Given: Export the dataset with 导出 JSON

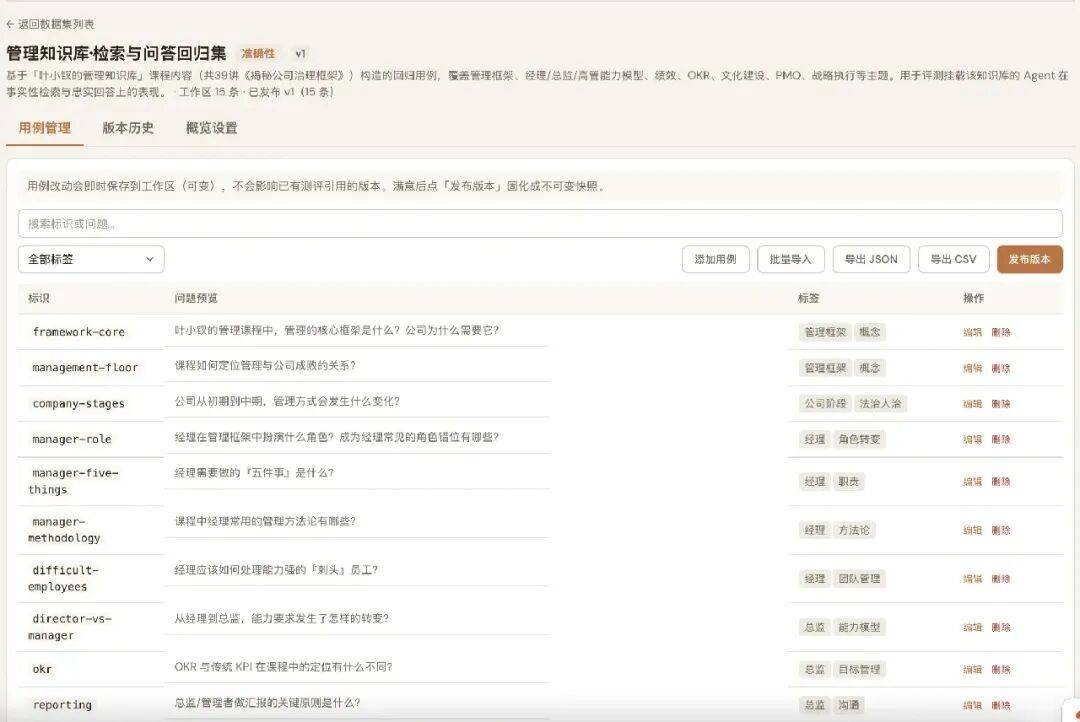Looking at the screenshot, I should click(x=871, y=260).
